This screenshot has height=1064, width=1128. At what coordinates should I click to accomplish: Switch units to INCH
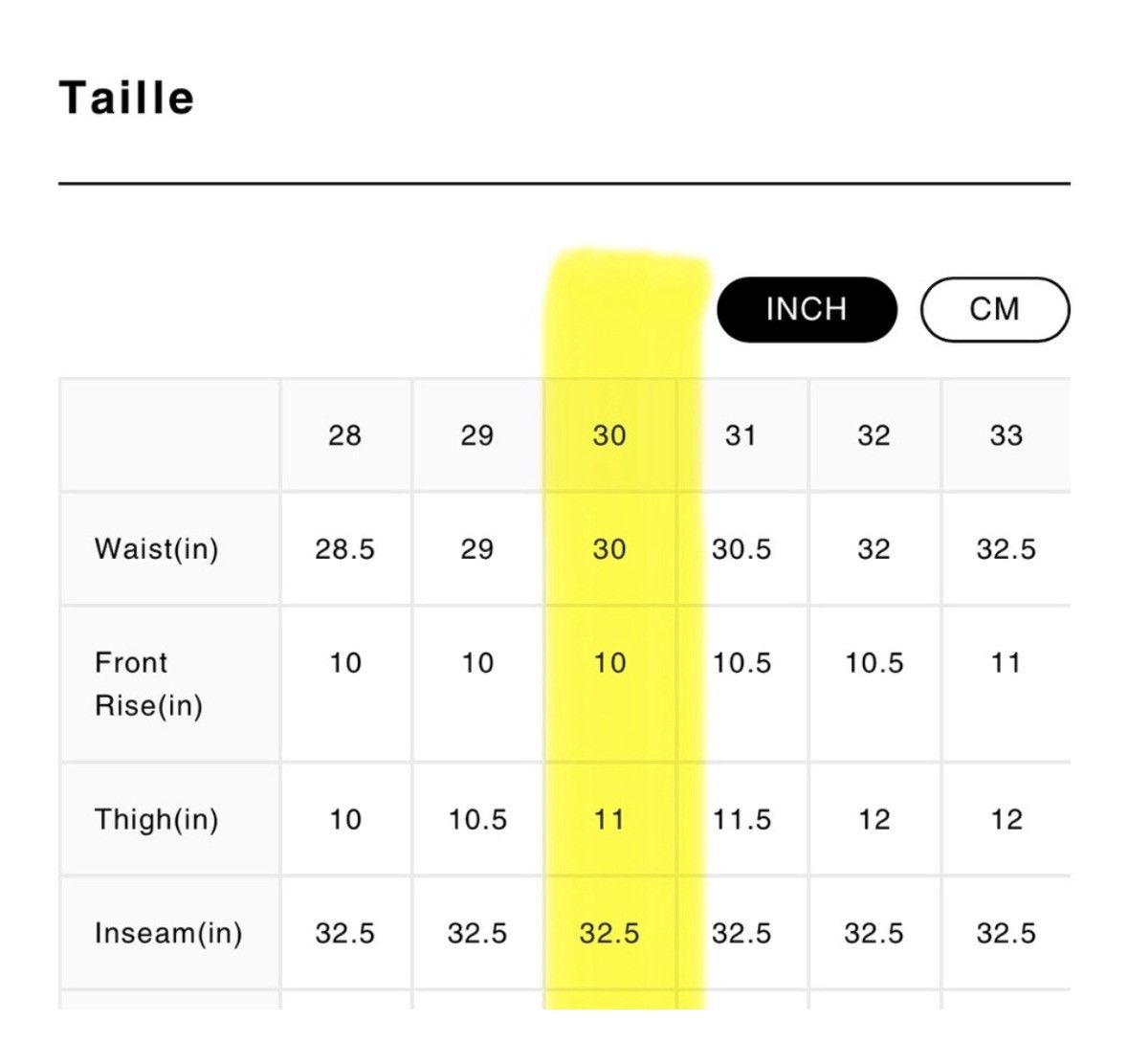(807, 309)
